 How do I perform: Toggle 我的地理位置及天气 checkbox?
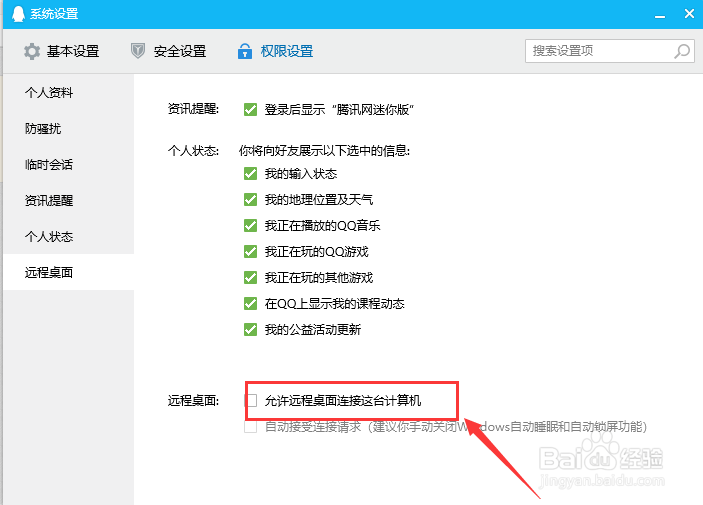pos(250,200)
